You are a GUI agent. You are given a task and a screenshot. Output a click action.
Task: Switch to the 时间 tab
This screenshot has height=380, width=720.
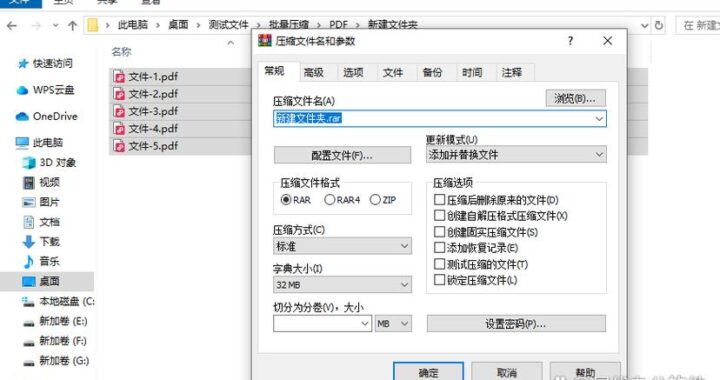[472, 73]
